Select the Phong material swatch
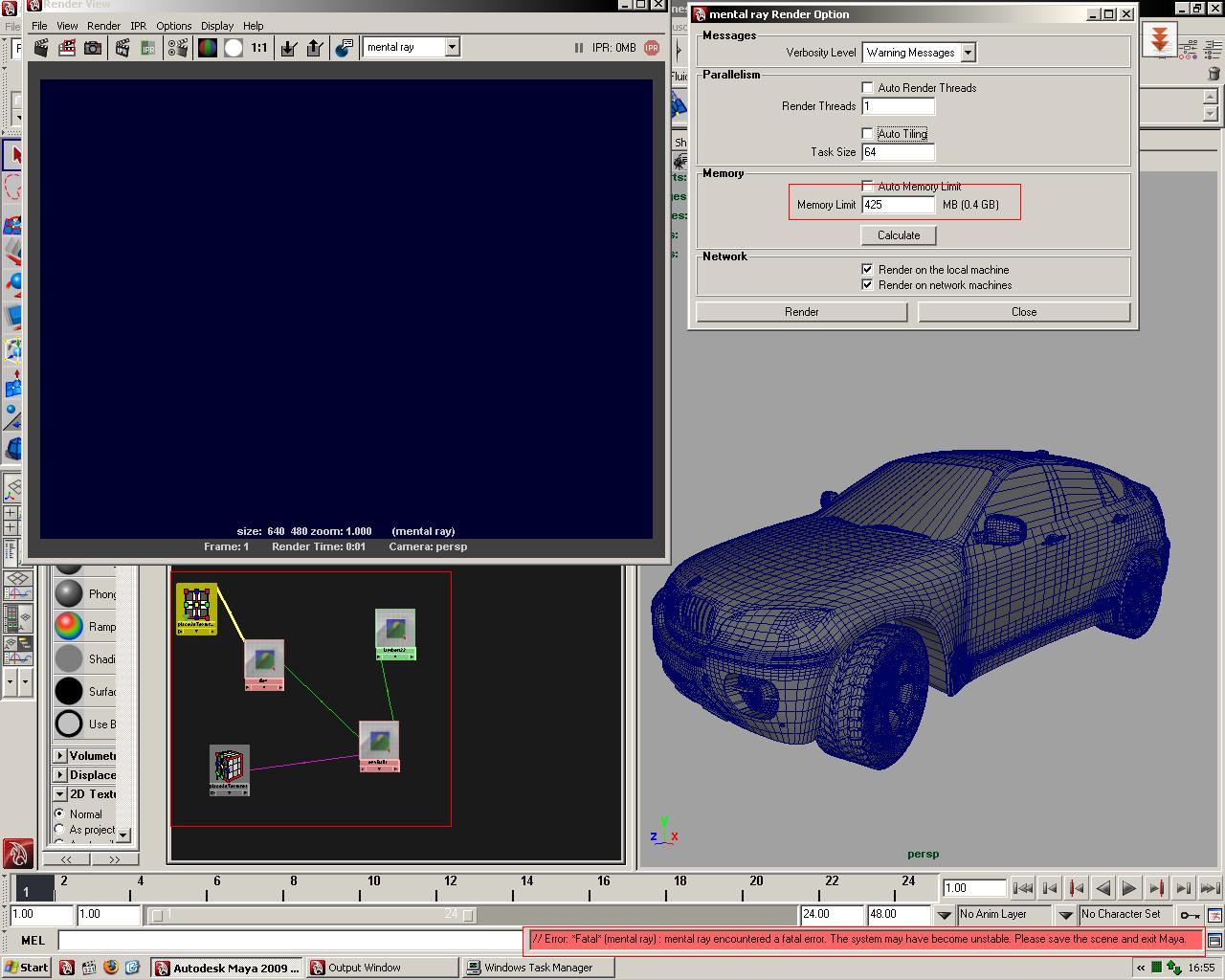Screen dimensions: 1225x980 [69, 593]
